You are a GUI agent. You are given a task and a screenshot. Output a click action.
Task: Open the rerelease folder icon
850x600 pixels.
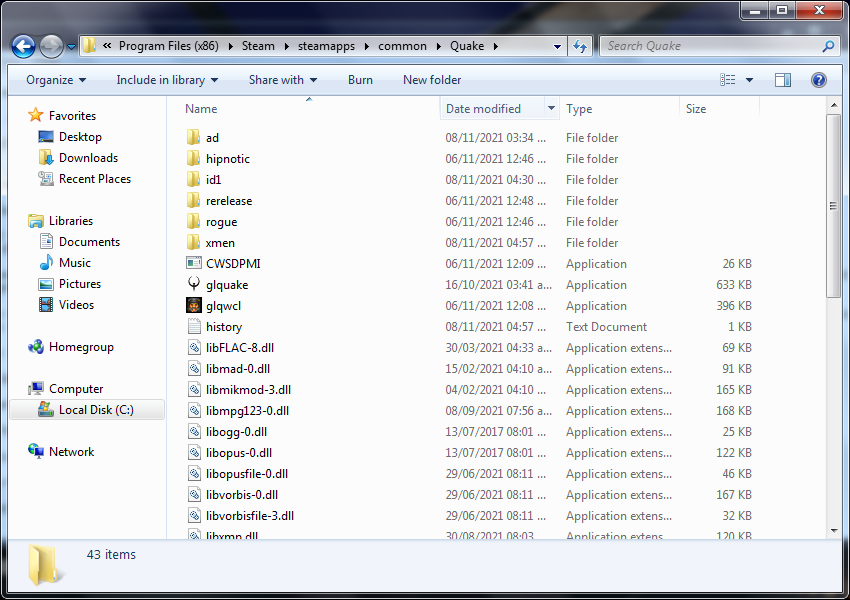194,201
